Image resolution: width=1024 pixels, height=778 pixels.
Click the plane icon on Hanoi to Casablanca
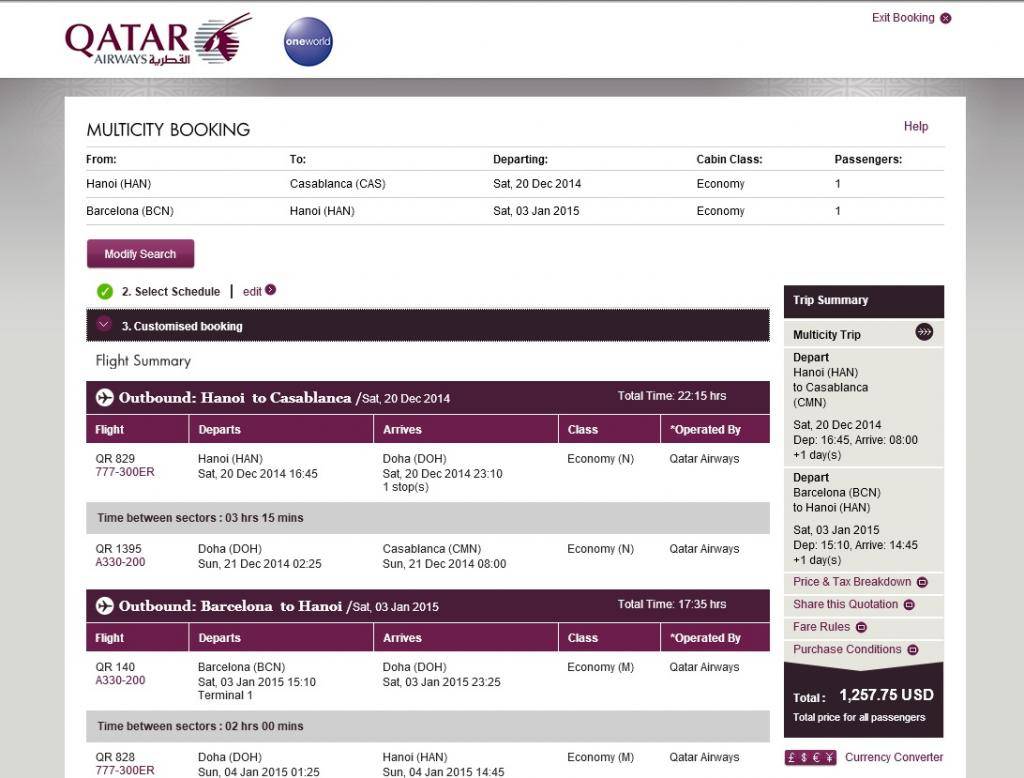(x=104, y=397)
